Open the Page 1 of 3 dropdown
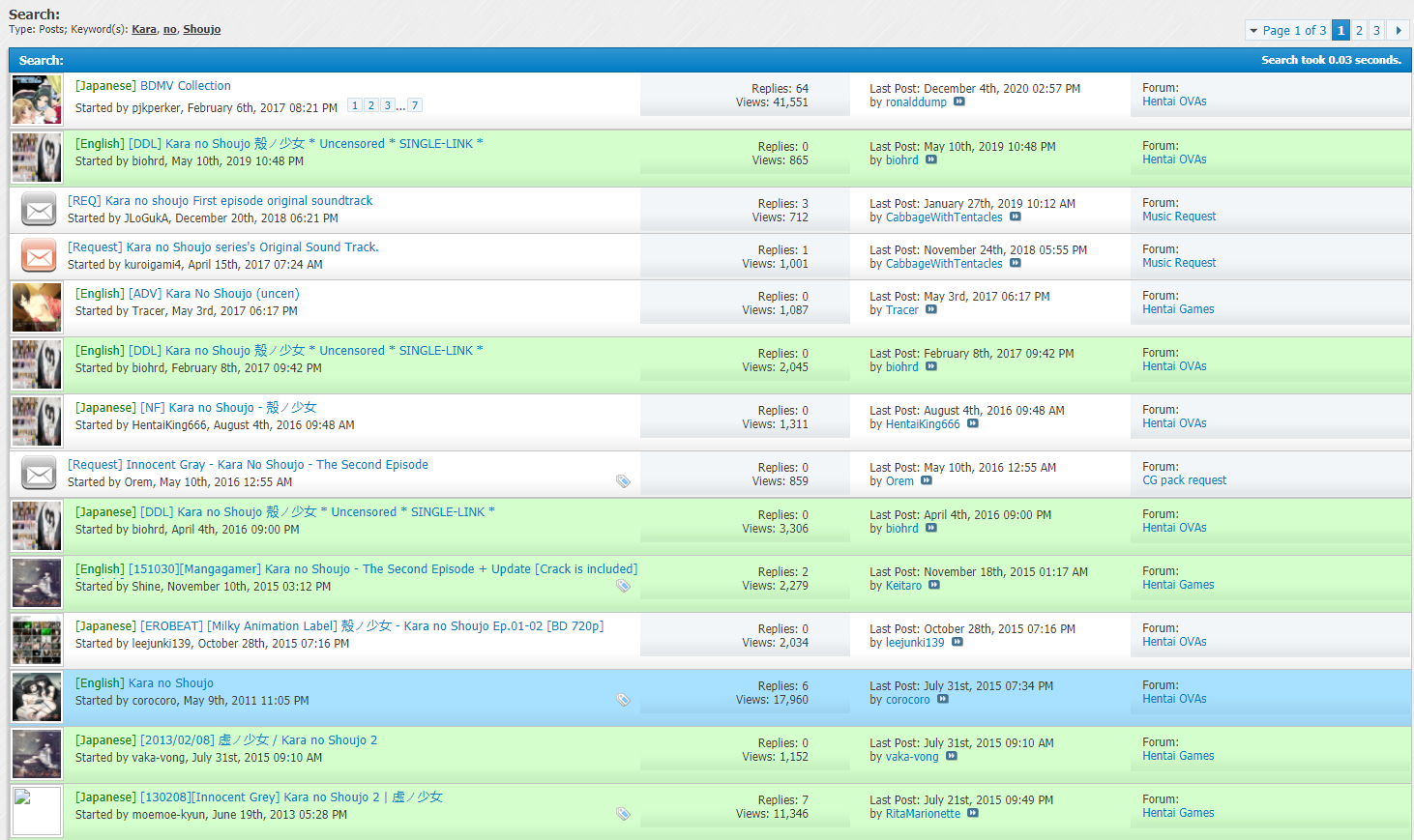1414x840 pixels. (x=1287, y=30)
